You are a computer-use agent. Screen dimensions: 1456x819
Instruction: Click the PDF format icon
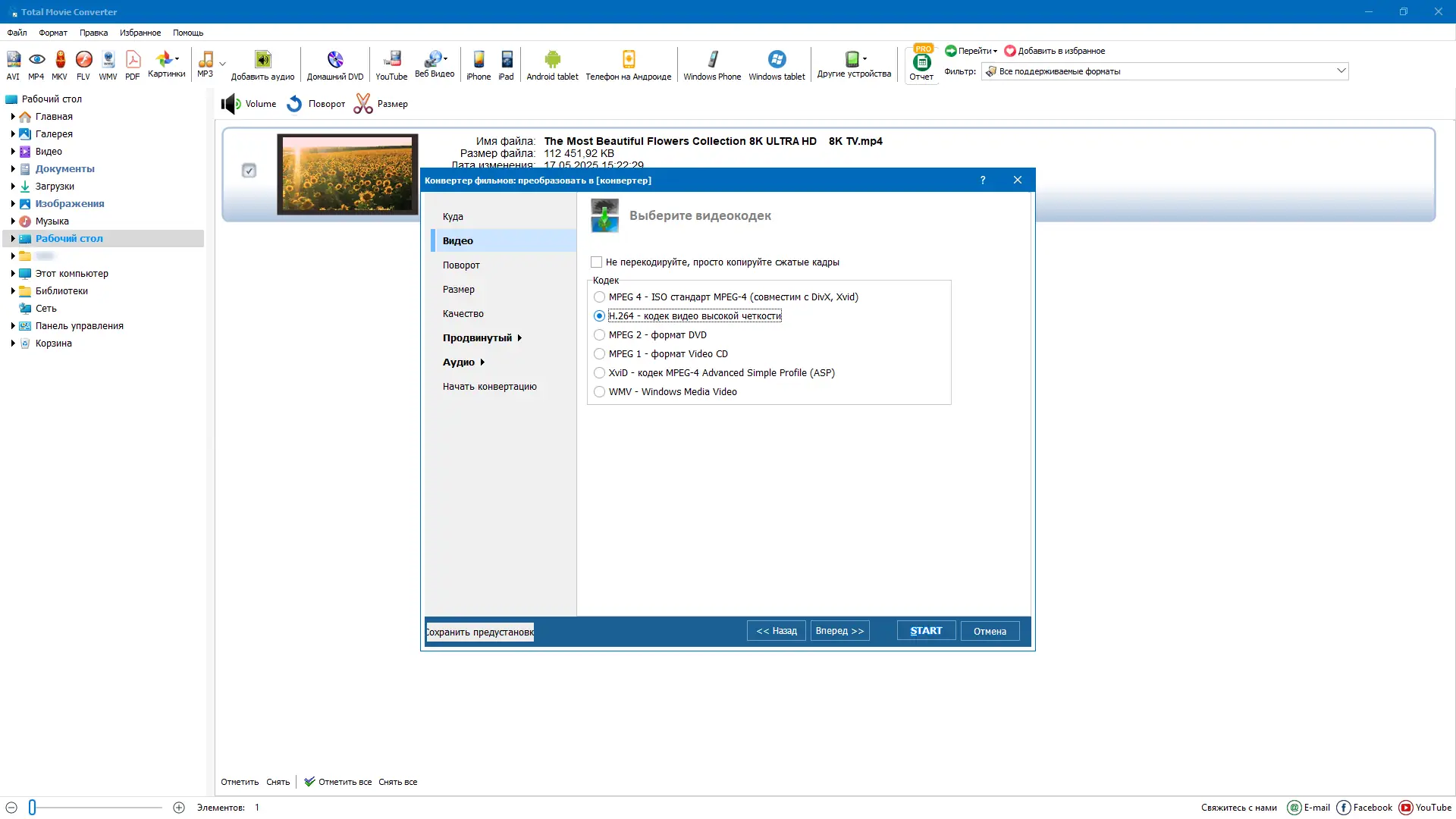point(133,60)
